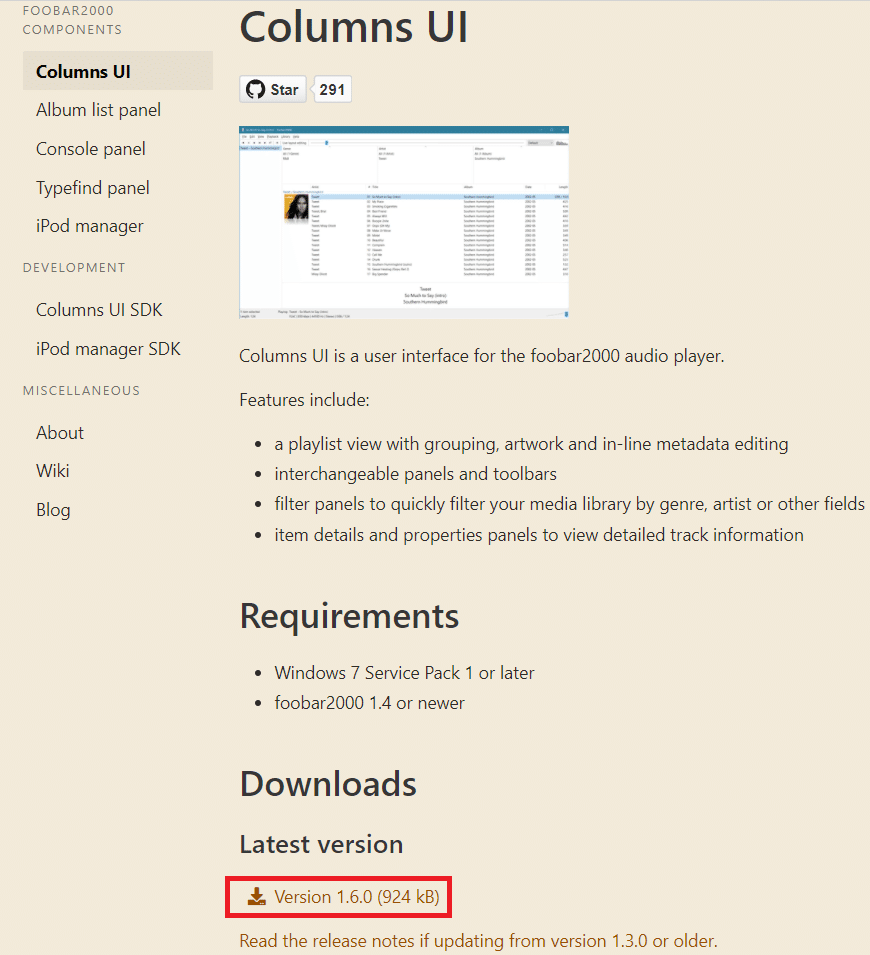
Task: Open the Wiki link
Action: click(x=53, y=471)
